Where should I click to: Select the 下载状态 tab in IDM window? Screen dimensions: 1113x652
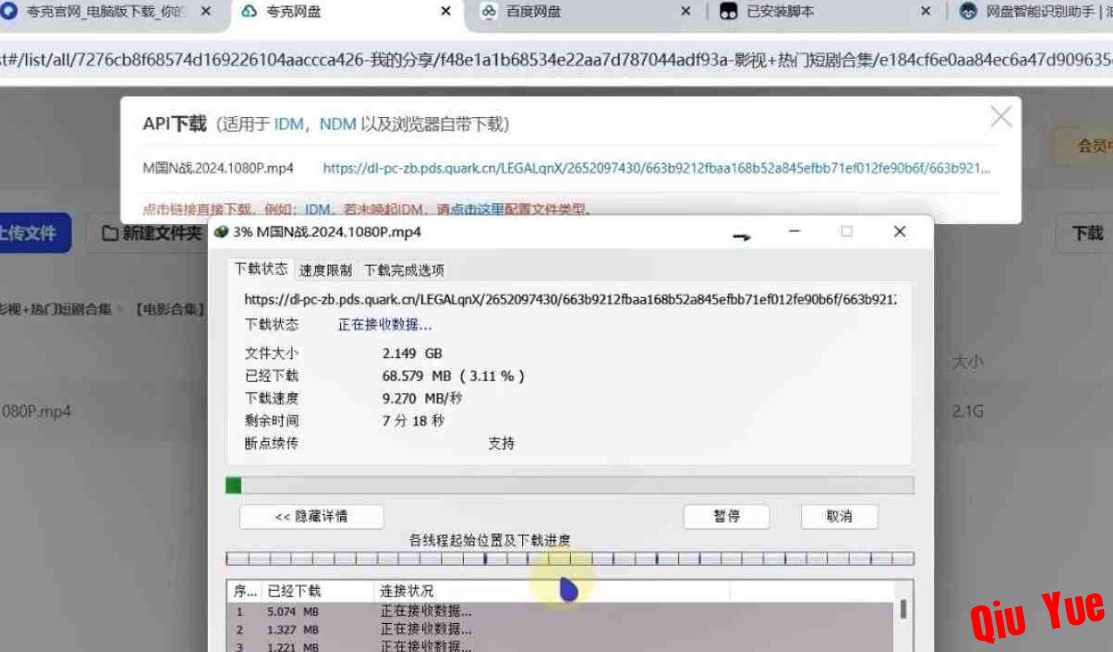point(261,269)
